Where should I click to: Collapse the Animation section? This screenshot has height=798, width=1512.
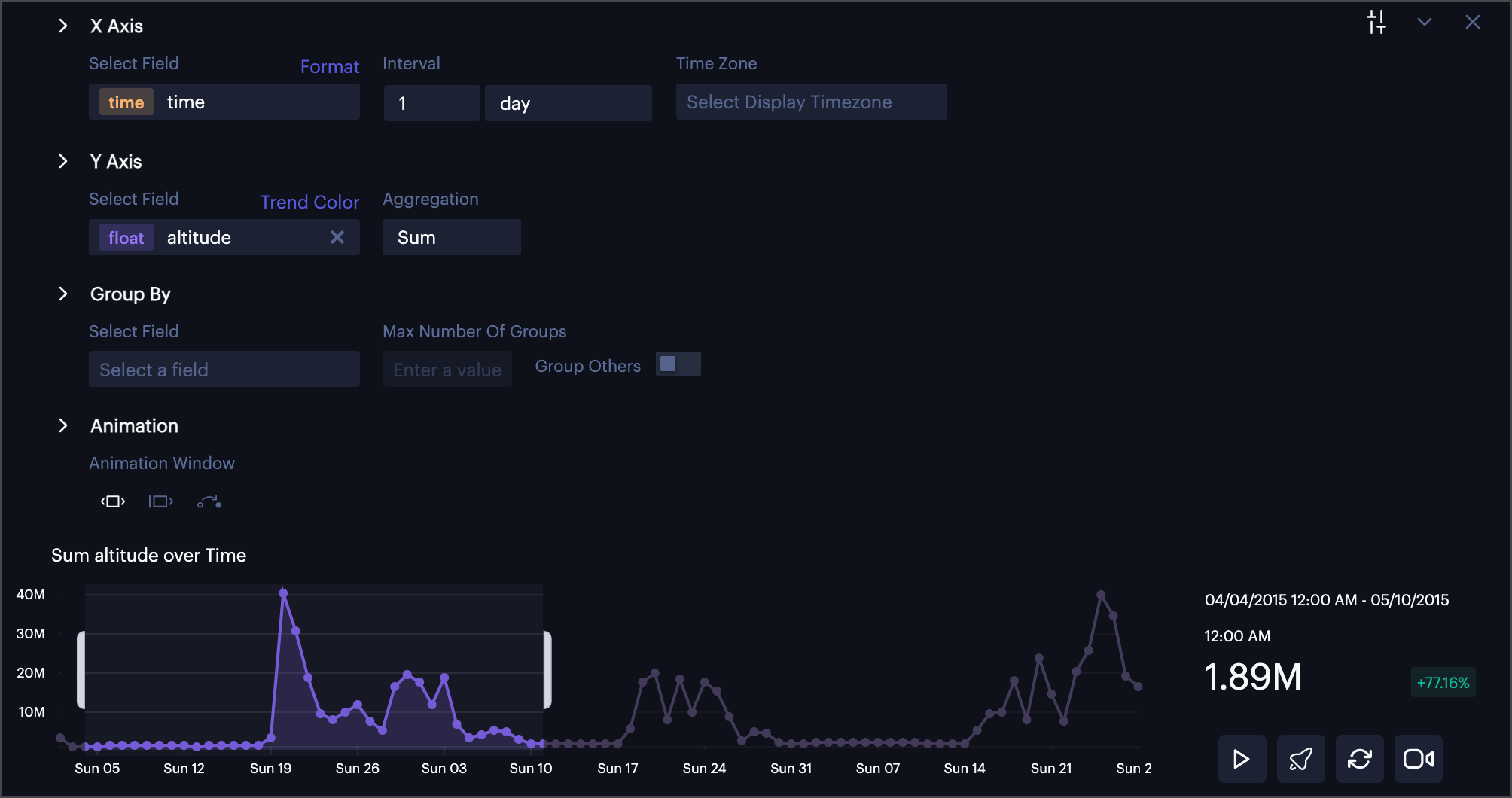pos(63,426)
